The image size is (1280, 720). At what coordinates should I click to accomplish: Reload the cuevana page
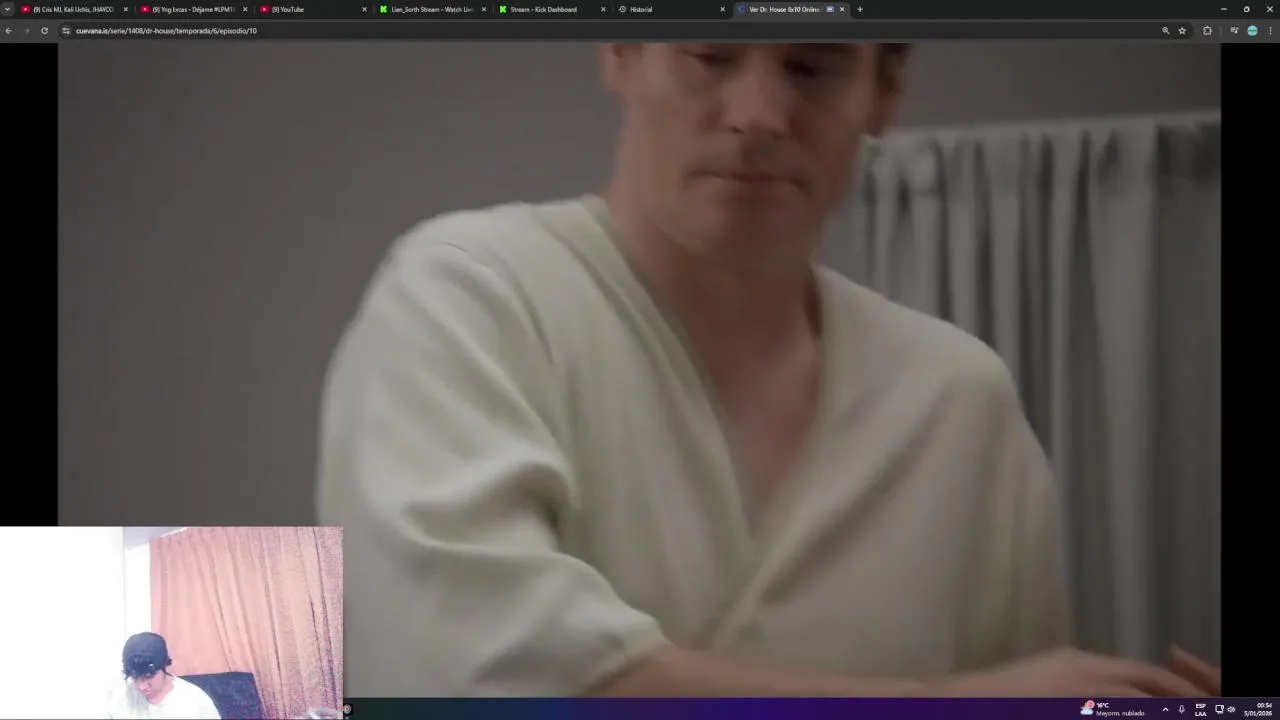[x=44, y=31]
